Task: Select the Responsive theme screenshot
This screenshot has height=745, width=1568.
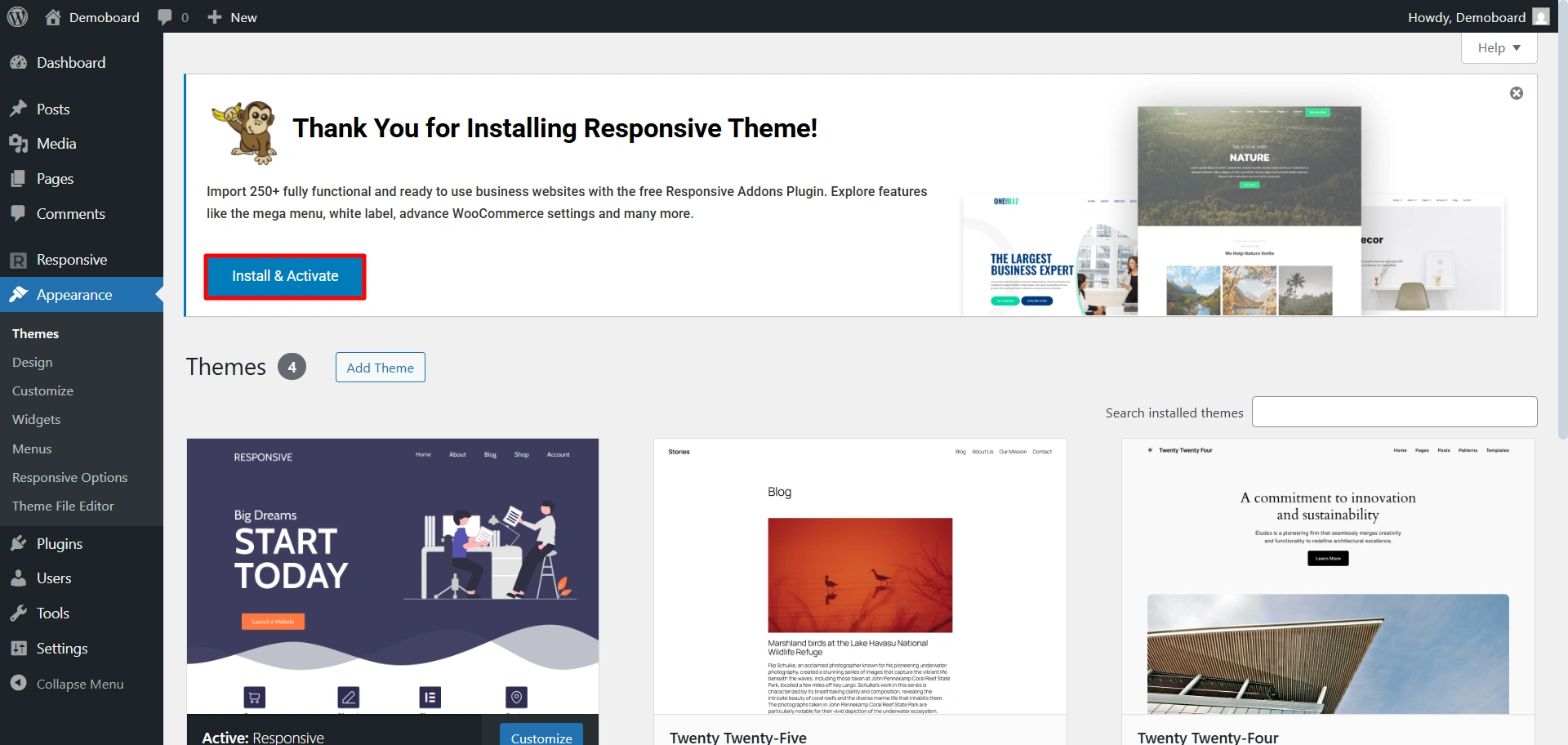Action: pos(393,576)
